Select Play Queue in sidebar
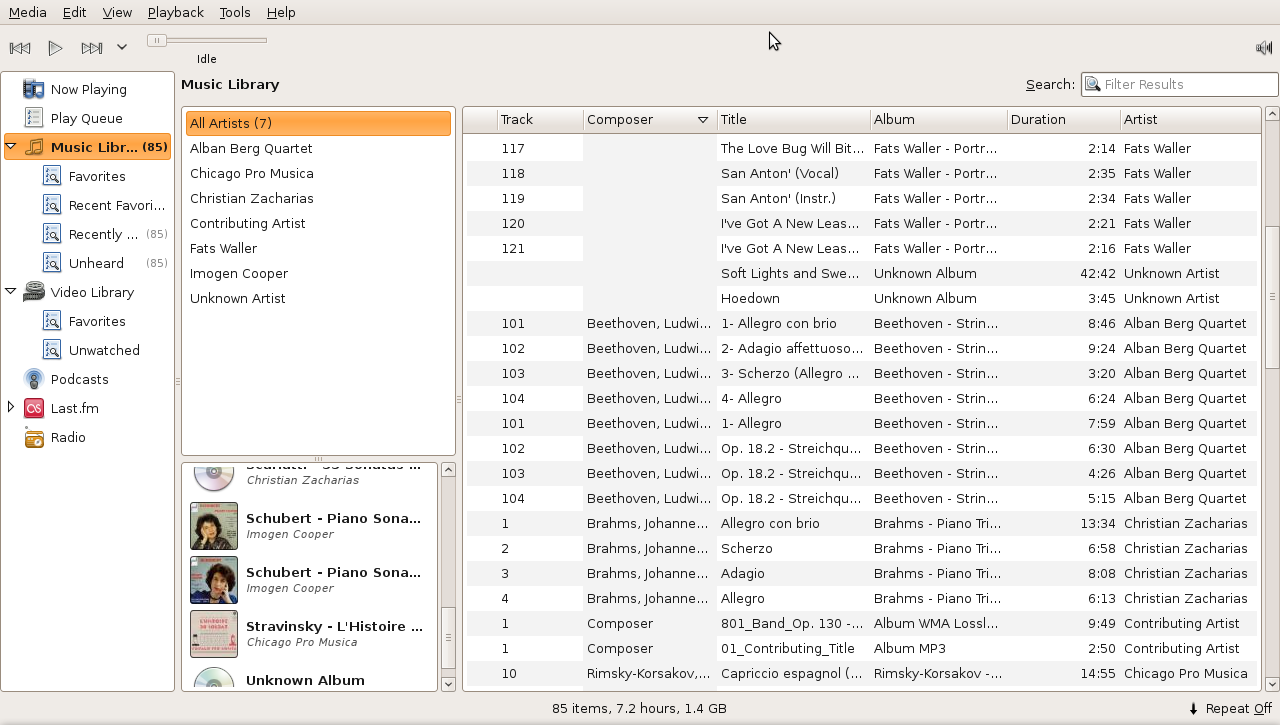Viewport: 1280px width, 725px height. [86, 118]
